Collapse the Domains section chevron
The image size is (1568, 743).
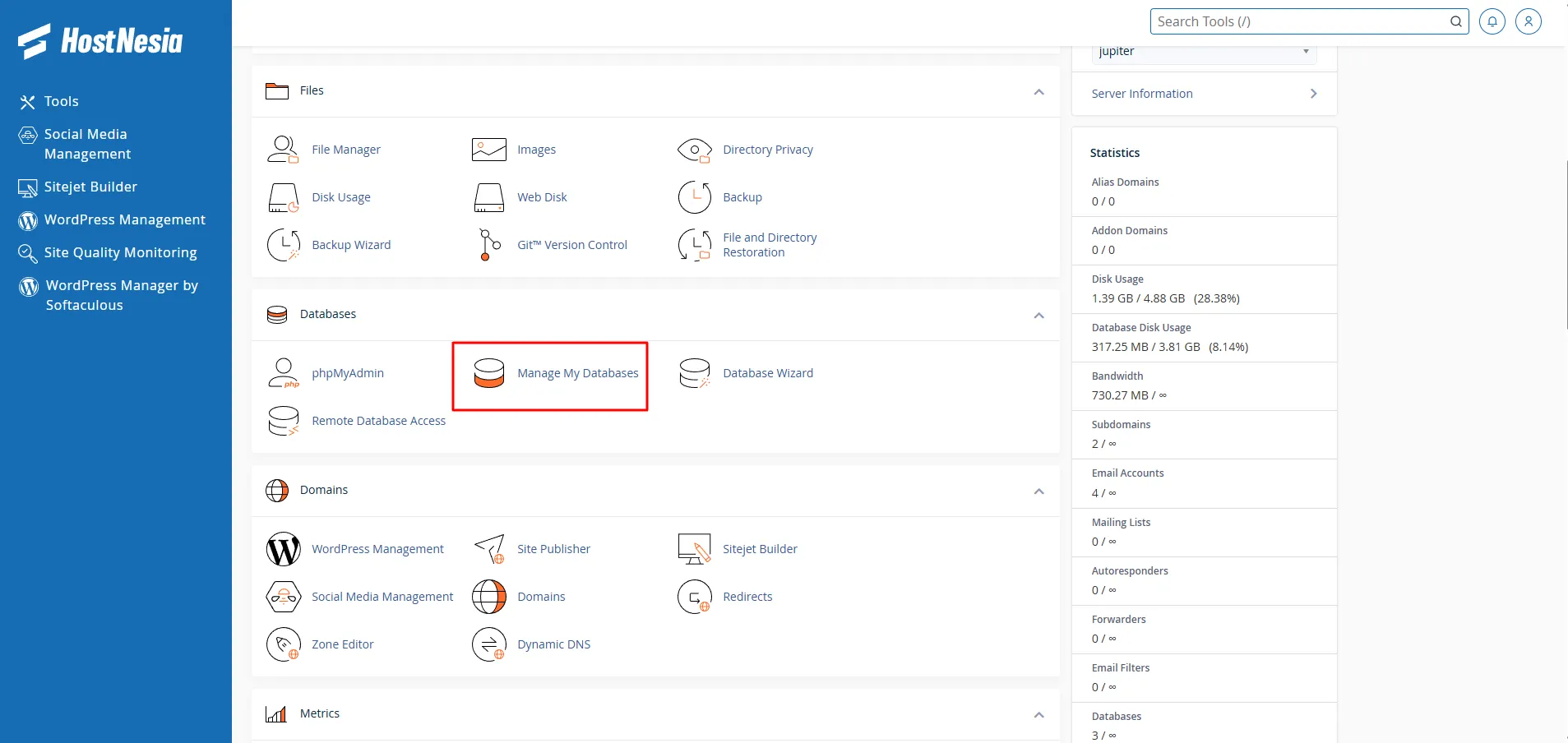[x=1038, y=491]
